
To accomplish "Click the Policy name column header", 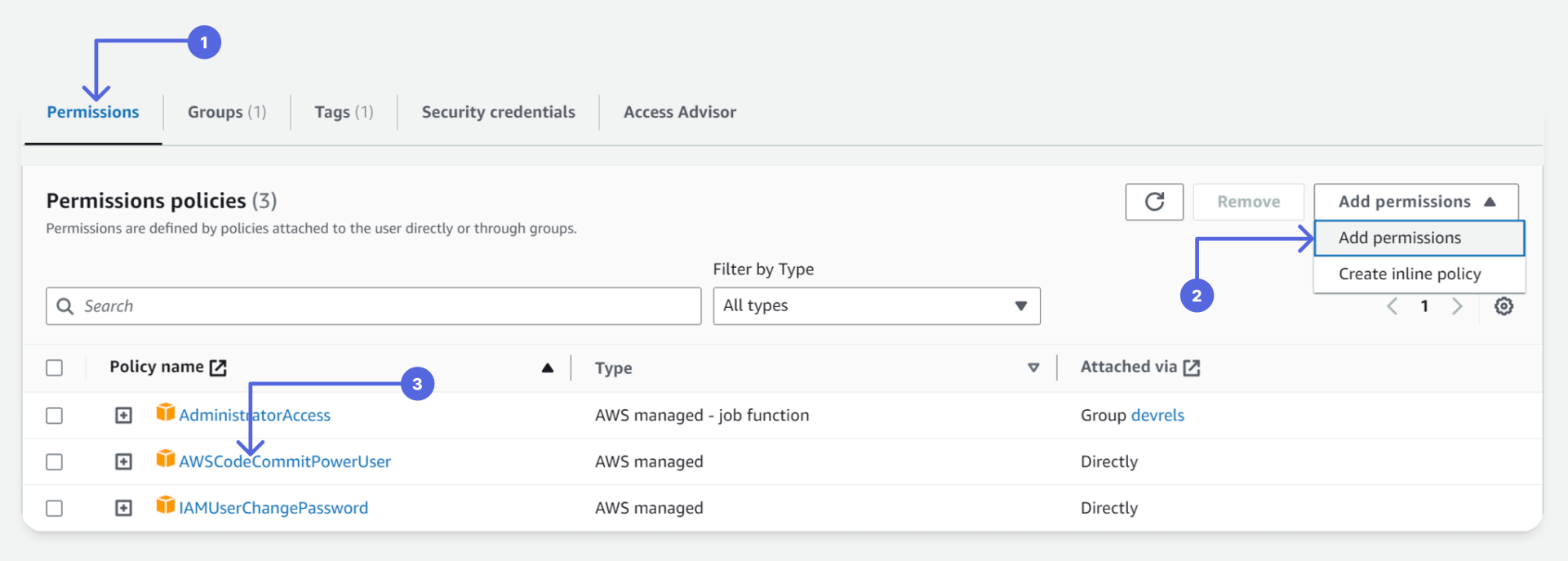I will [157, 367].
